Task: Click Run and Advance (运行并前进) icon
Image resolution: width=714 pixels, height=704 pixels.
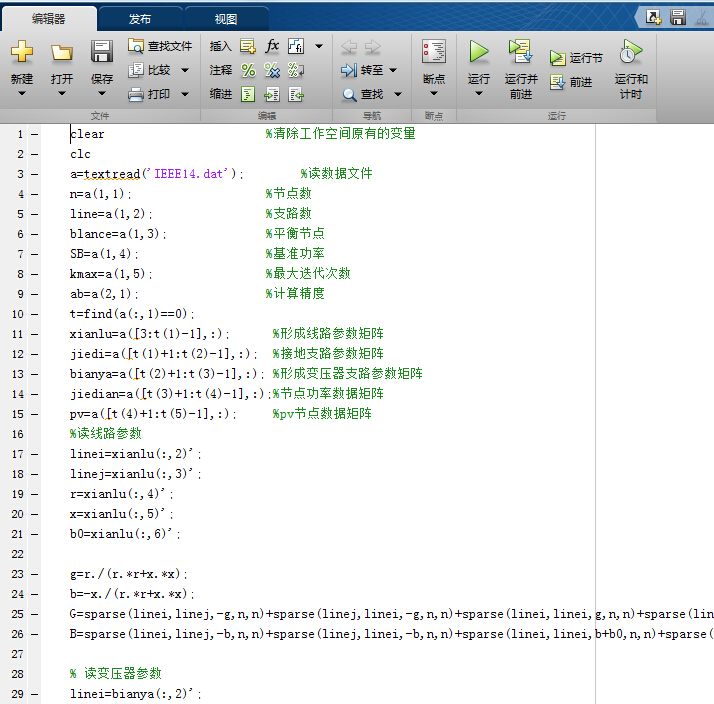Action: 521,51
